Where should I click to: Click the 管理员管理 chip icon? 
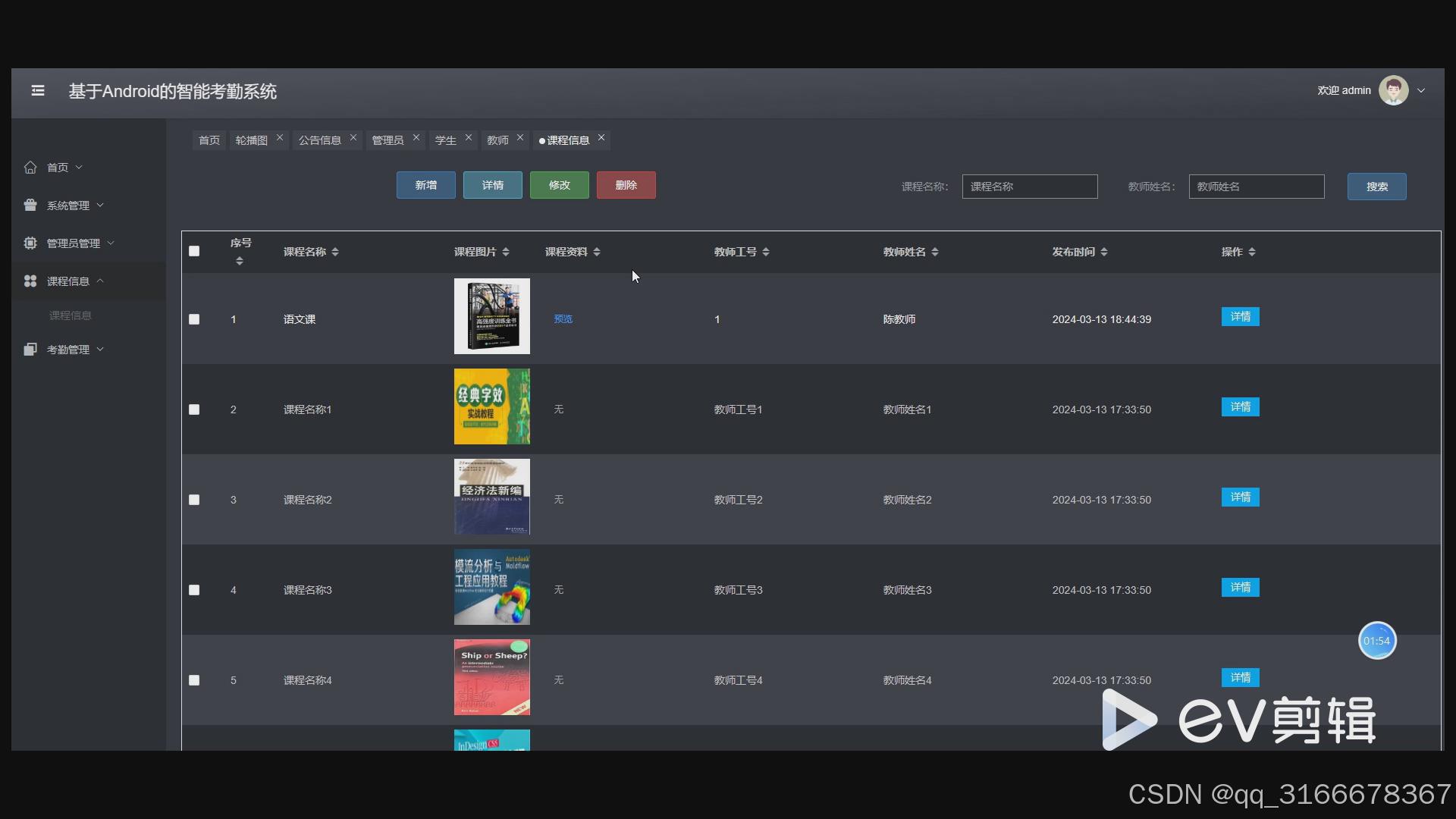point(30,243)
